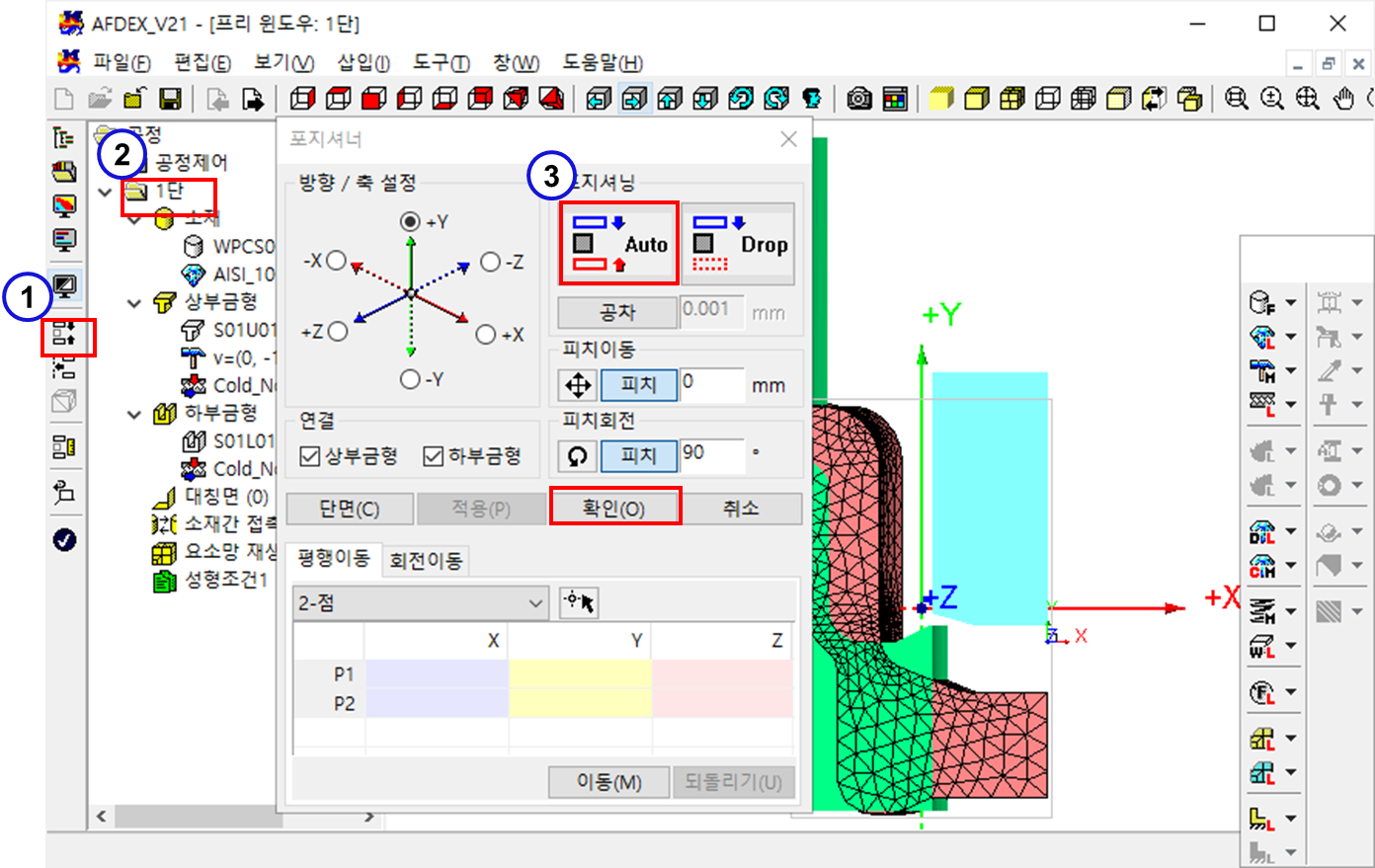Click the pitch rotation circular arrow icon
Image resolution: width=1375 pixels, height=868 pixels.
click(x=578, y=455)
